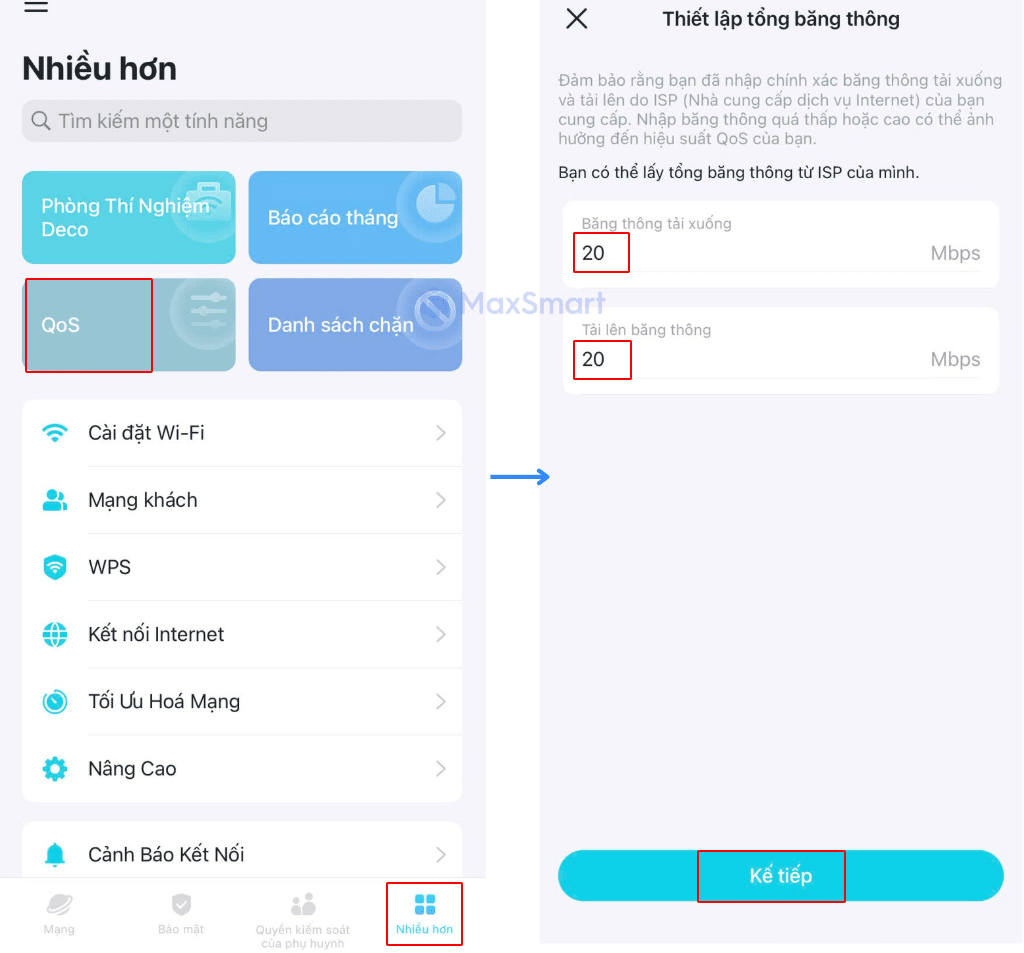This screenshot has height=953, width=1024.
Task: Focus the Tìm kiếm một tính năng search box
Action: (x=242, y=121)
